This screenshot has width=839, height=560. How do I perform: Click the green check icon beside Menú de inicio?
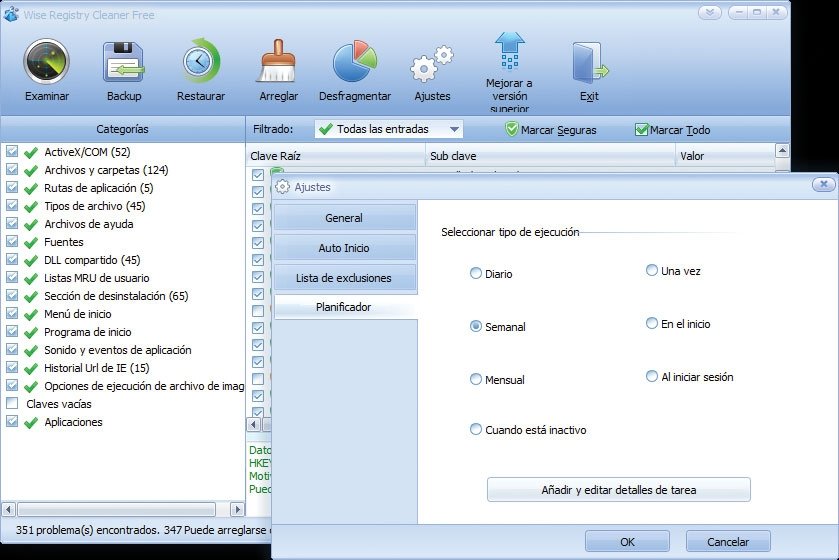[31, 314]
